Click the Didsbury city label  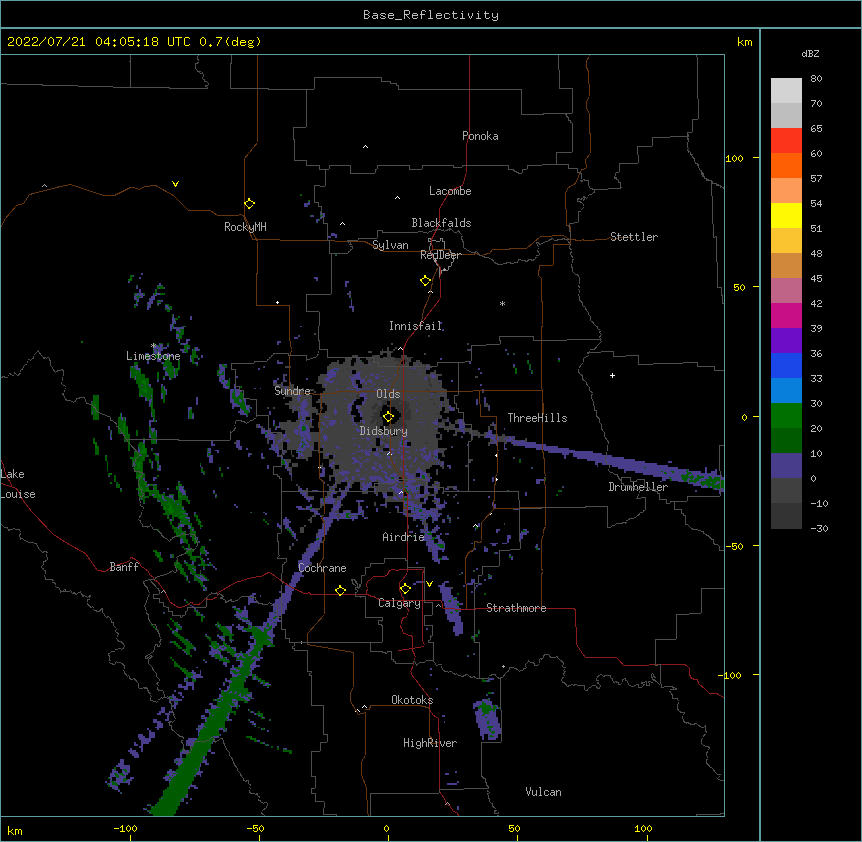(x=384, y=431)
